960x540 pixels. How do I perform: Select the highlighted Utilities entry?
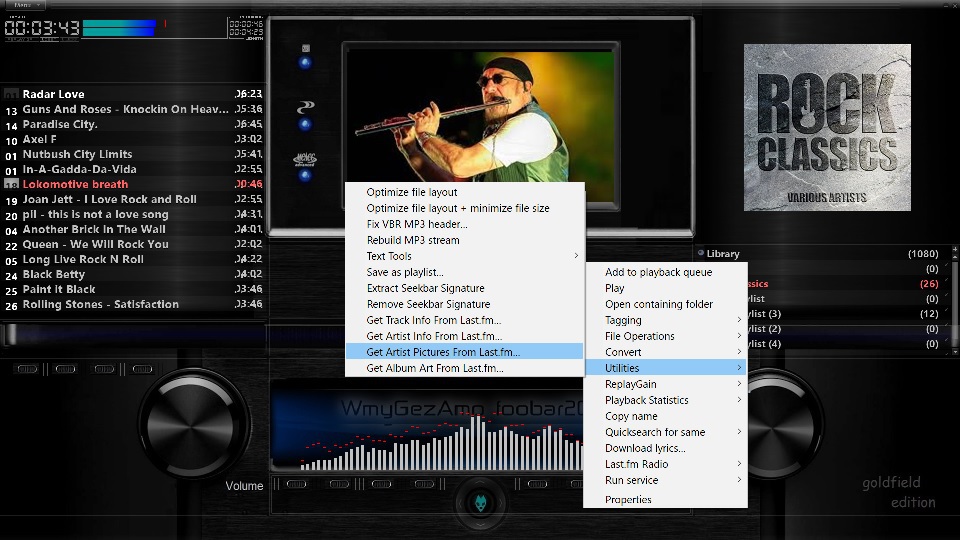click(x=666, y=368)
